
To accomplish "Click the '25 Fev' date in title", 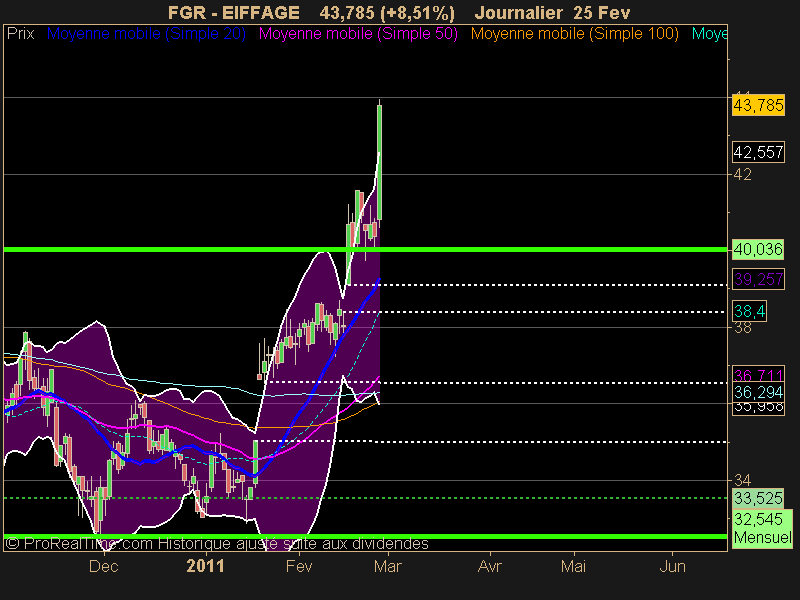I will click(x=602, y=13).
